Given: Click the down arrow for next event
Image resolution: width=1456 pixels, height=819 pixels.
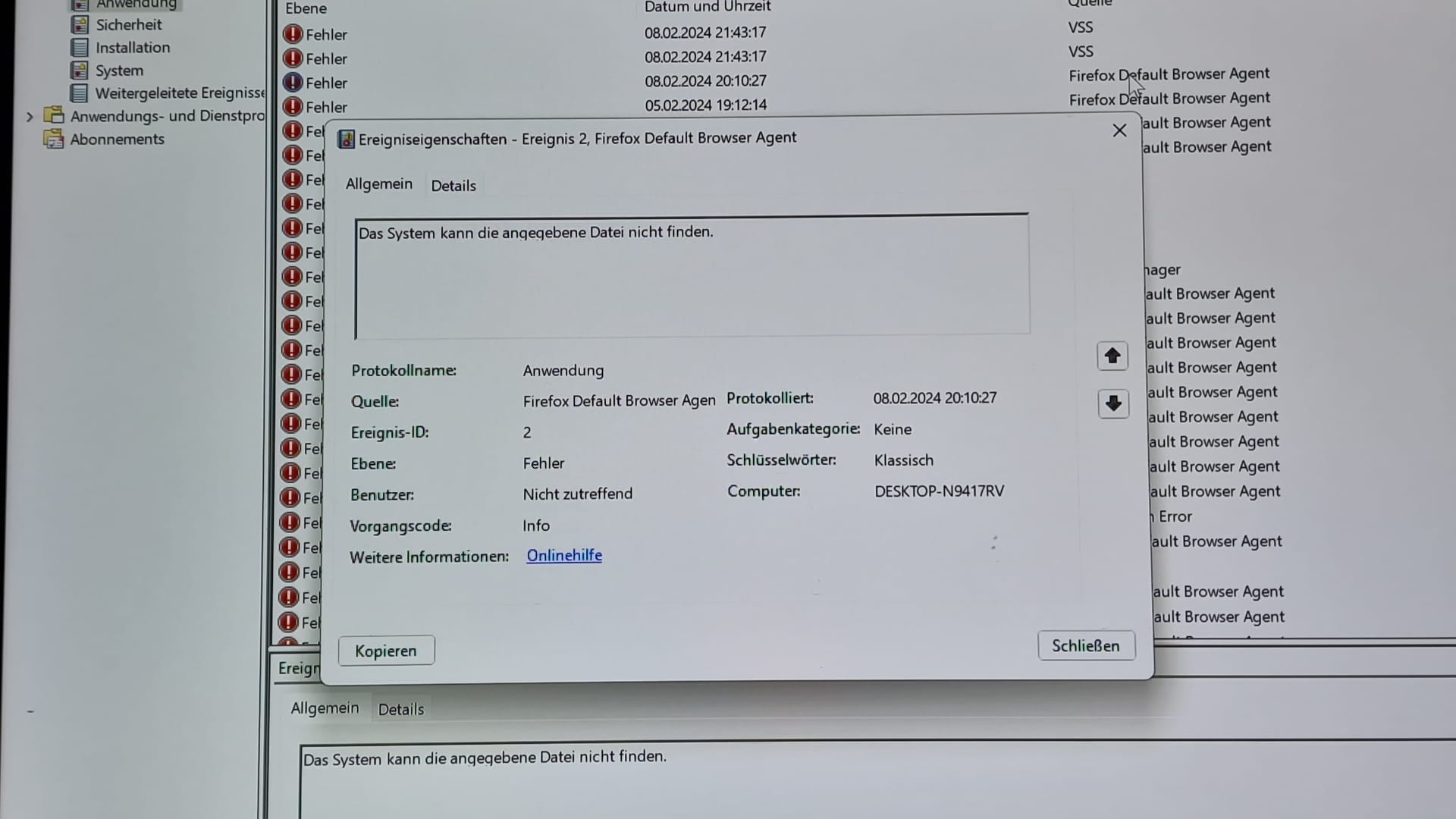Looking at the screenshot, I should (x=1112, y=403).
